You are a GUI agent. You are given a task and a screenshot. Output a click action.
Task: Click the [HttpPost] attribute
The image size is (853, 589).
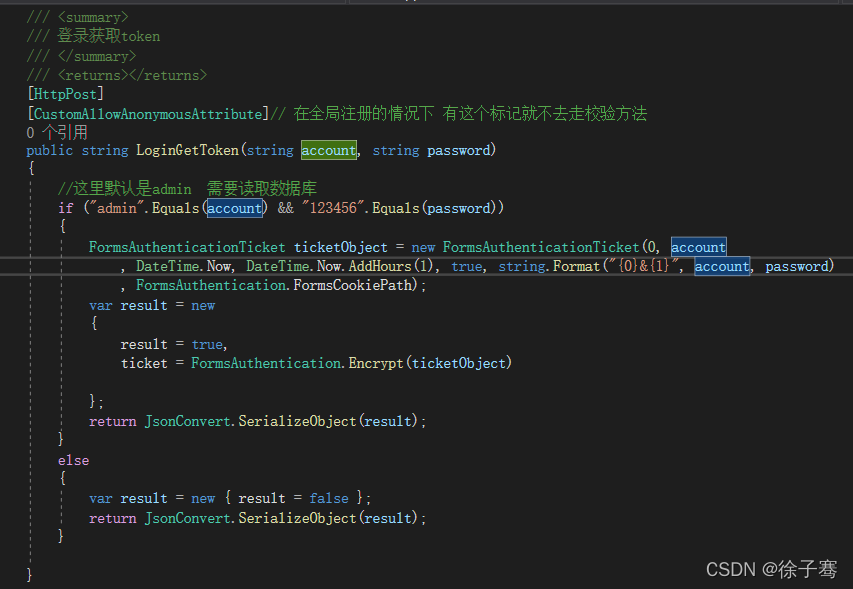coord(65,94)
